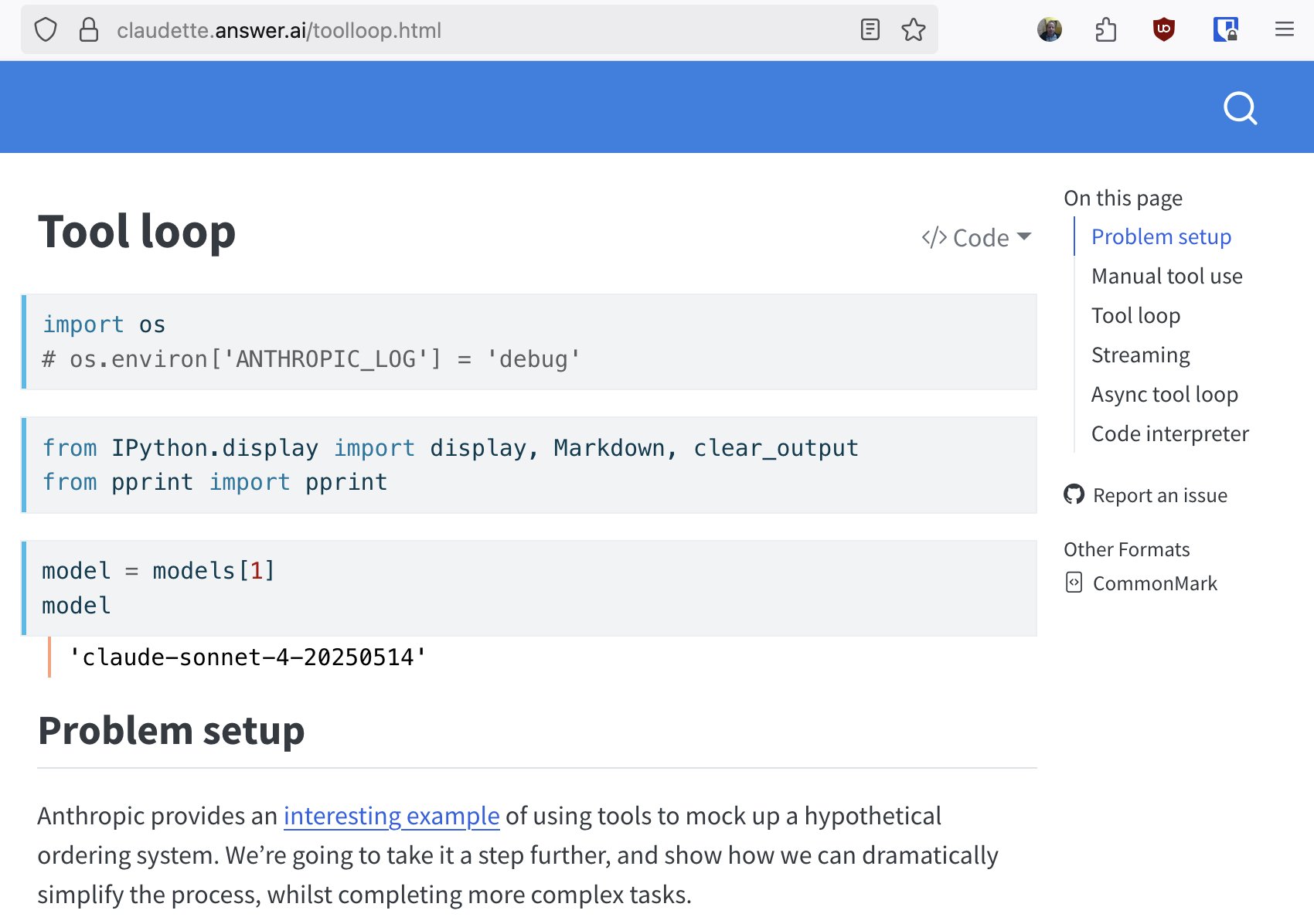Click the 'claude-sonnet-4-20250514' output text
Screen dimensions: 1314x924
(247, 657)
